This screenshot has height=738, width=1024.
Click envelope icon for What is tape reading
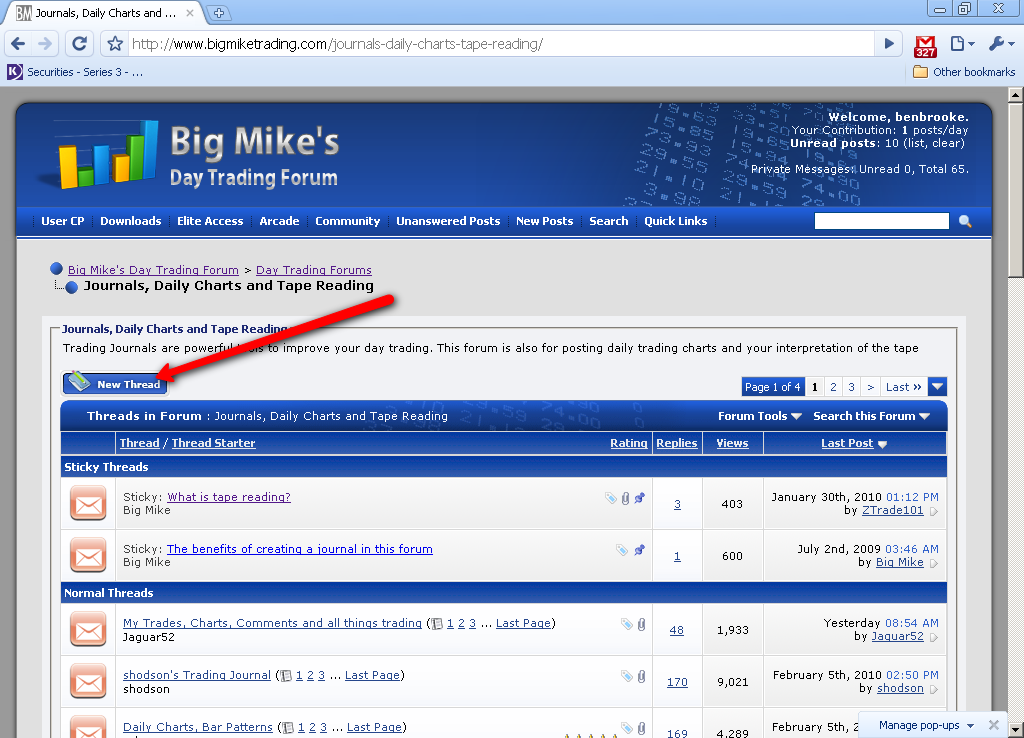click(88, 504)
